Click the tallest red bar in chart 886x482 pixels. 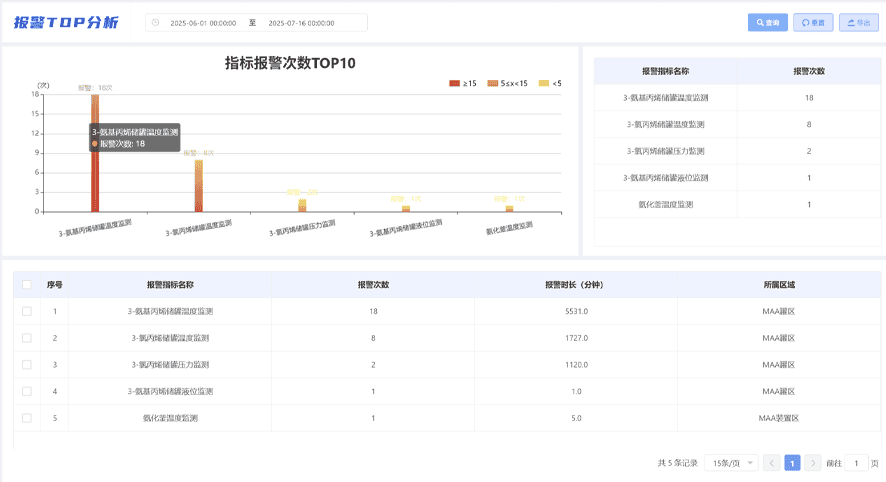pos(95,170)
